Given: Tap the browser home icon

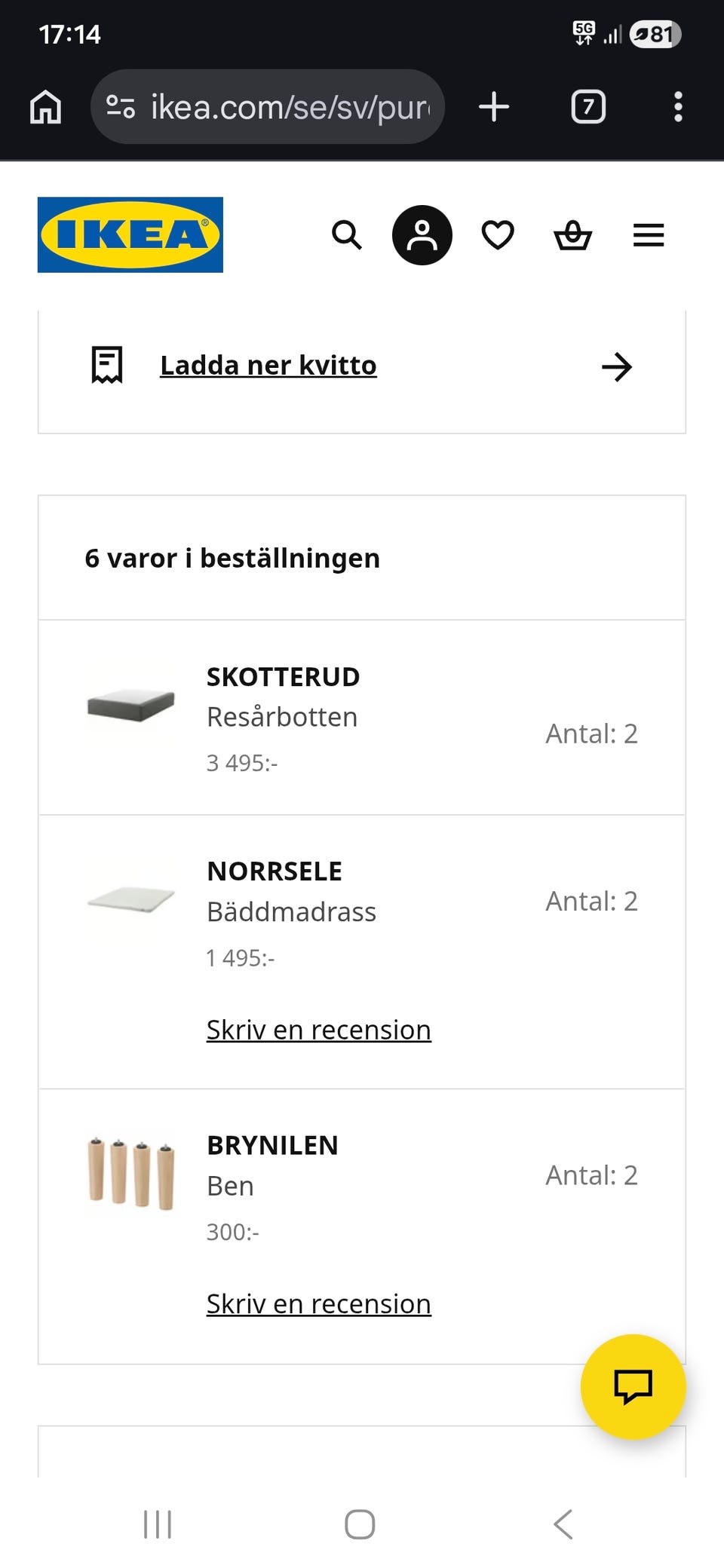Looking at the screenshot, I should tap(46, 107).
